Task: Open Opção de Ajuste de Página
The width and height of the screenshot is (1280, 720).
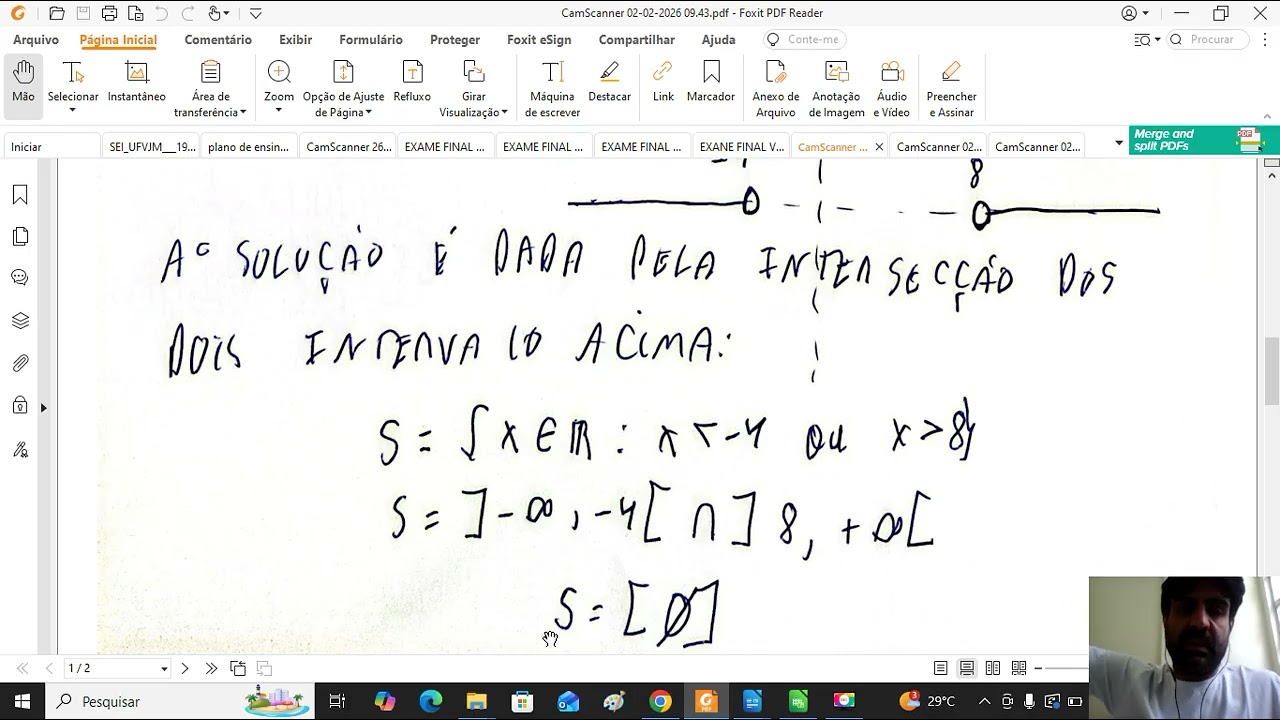Action: [343, 89]
